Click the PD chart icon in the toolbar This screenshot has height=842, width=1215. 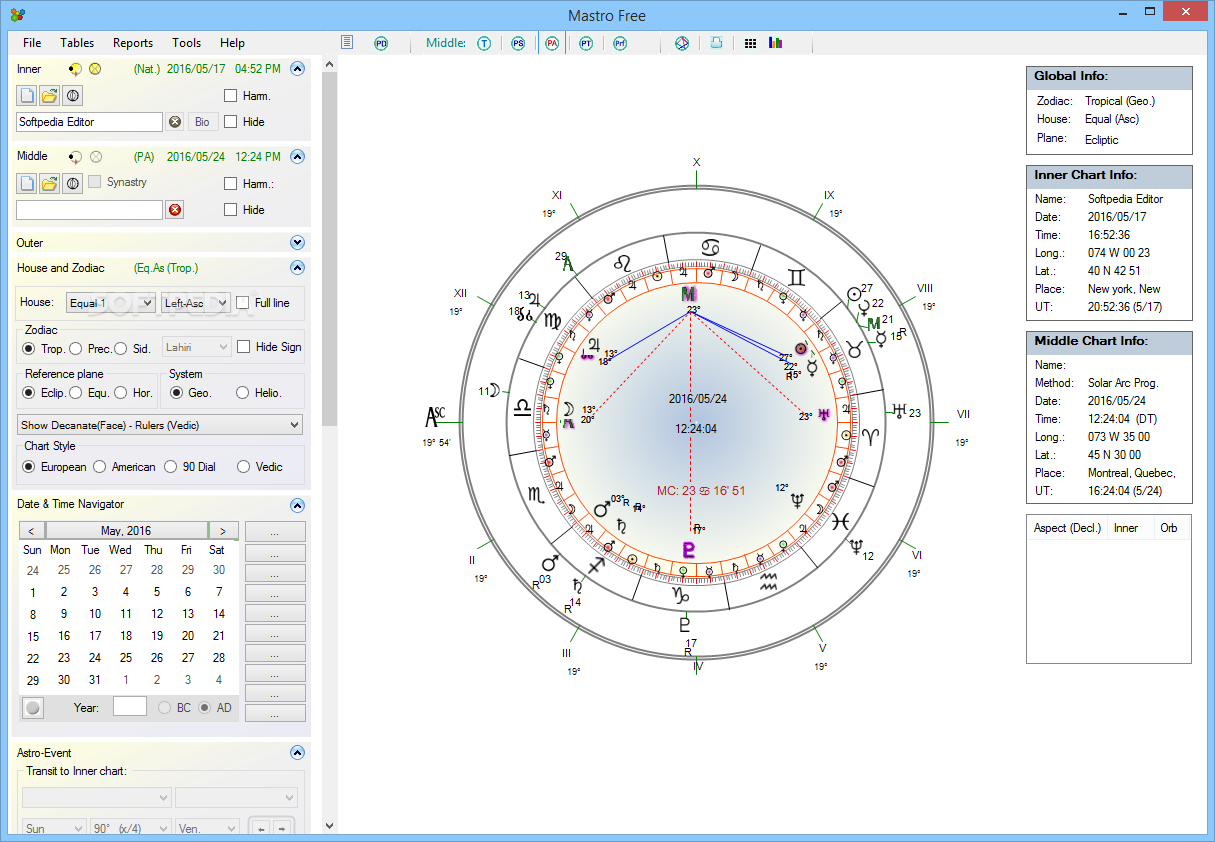point(381,43)
